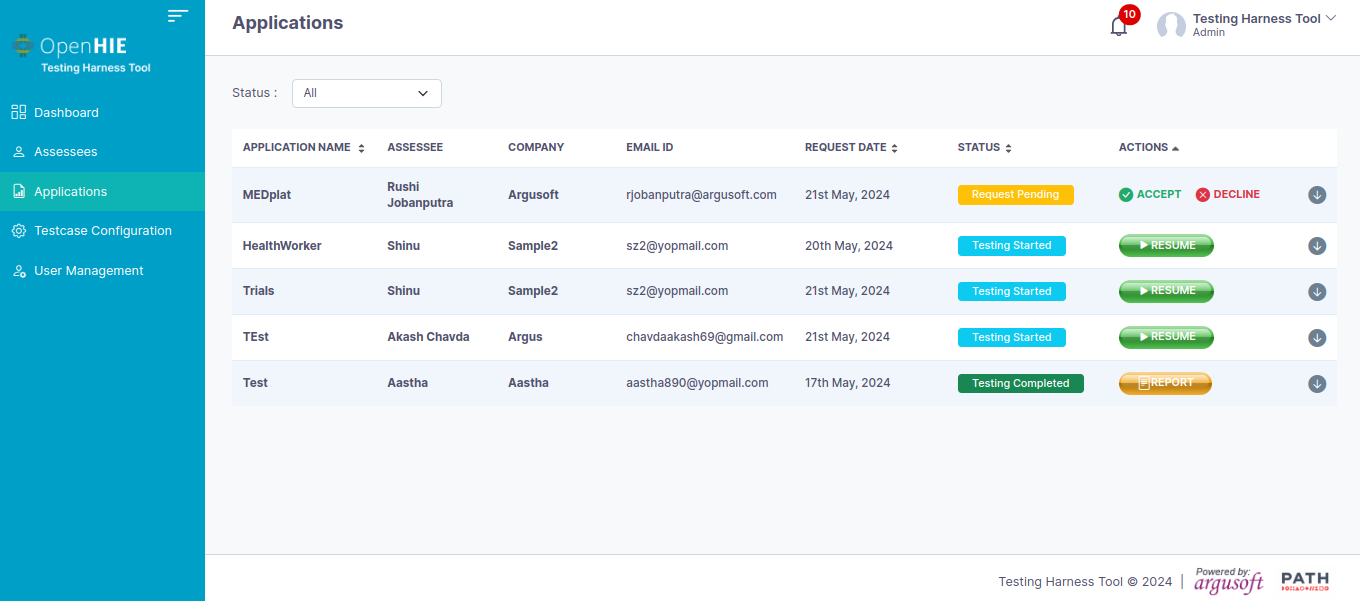Open notifications bell icon
Screen dimensions: 1360x601
pyautogui.click(x=1119, y=26)
